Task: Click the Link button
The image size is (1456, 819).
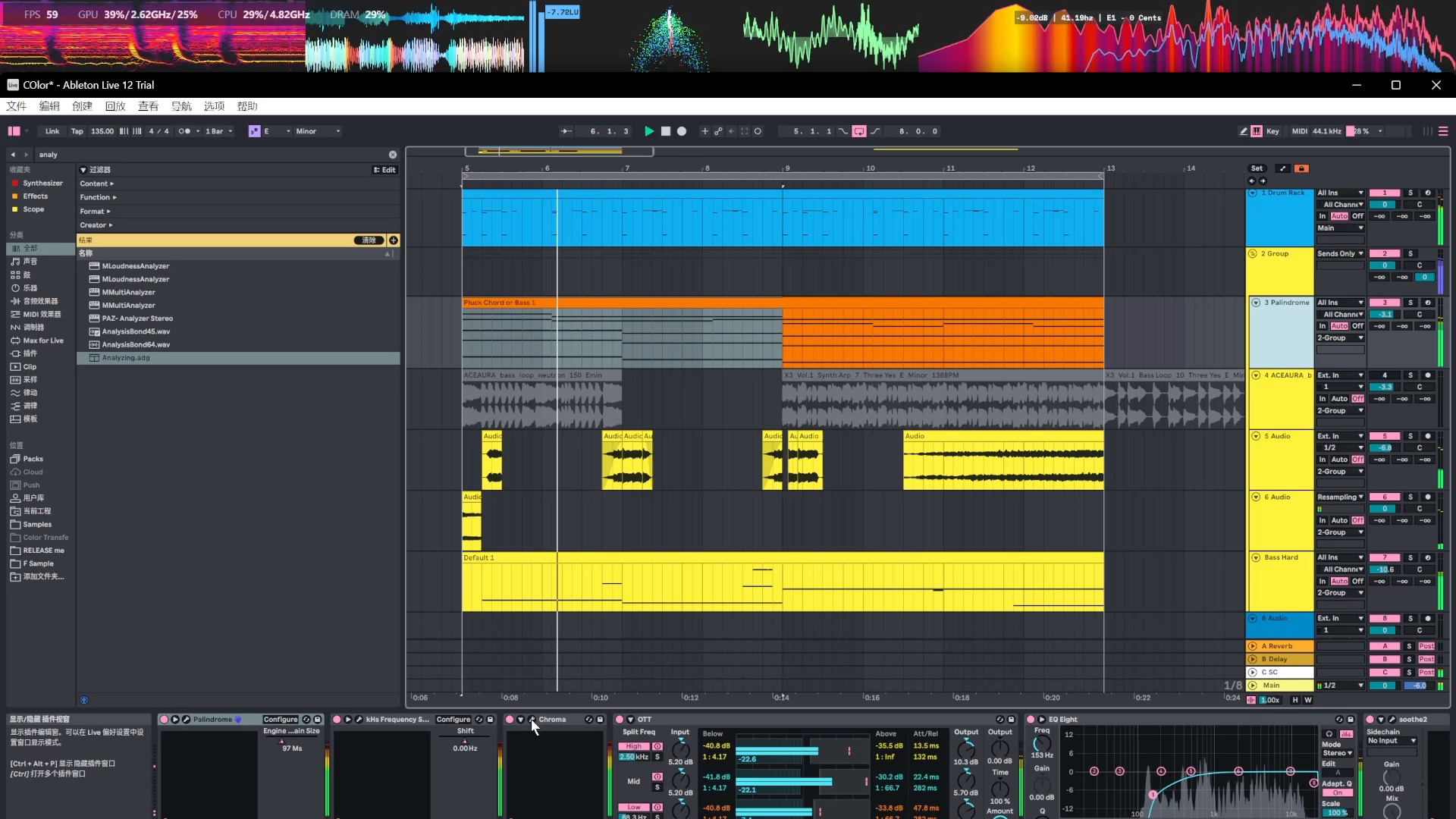Action: point(52,131)
